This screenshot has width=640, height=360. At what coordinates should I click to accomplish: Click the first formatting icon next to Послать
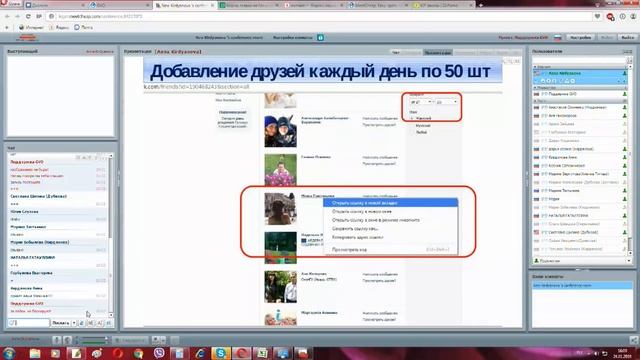coord(81,323)
